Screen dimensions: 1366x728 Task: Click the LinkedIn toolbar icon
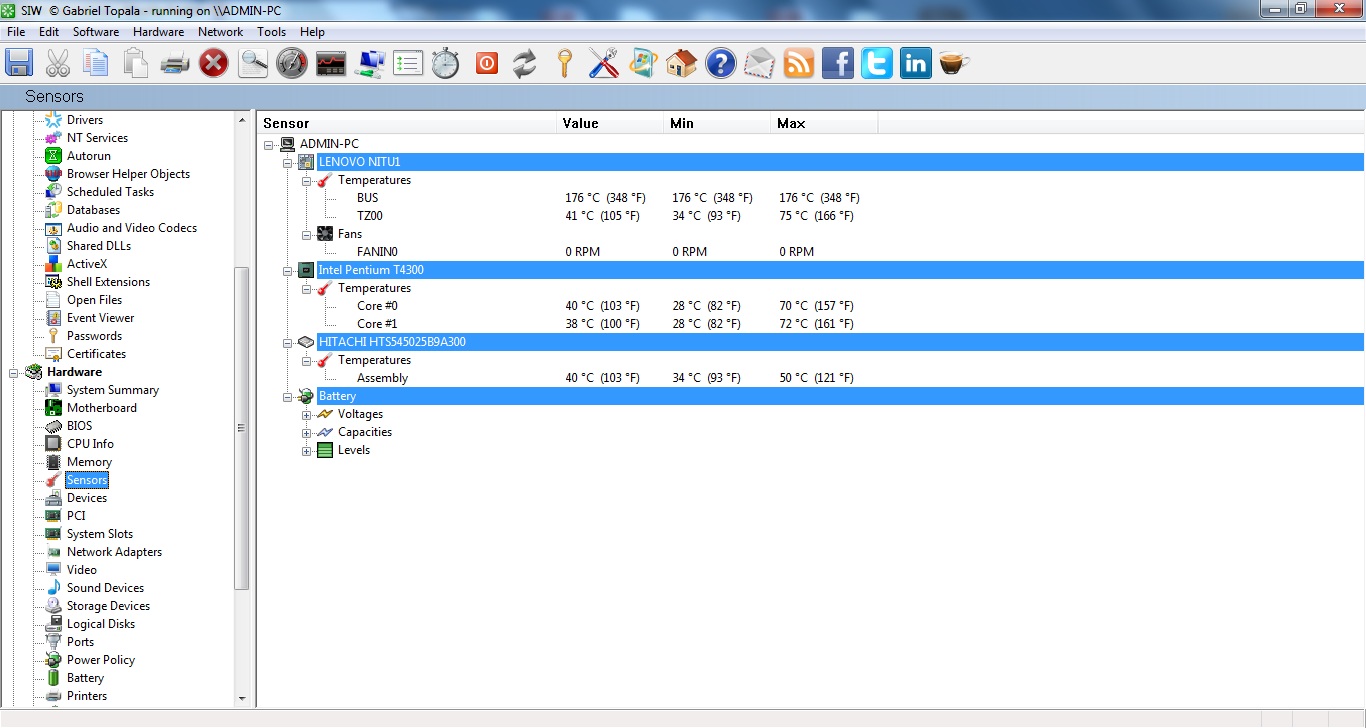[915, 63]
